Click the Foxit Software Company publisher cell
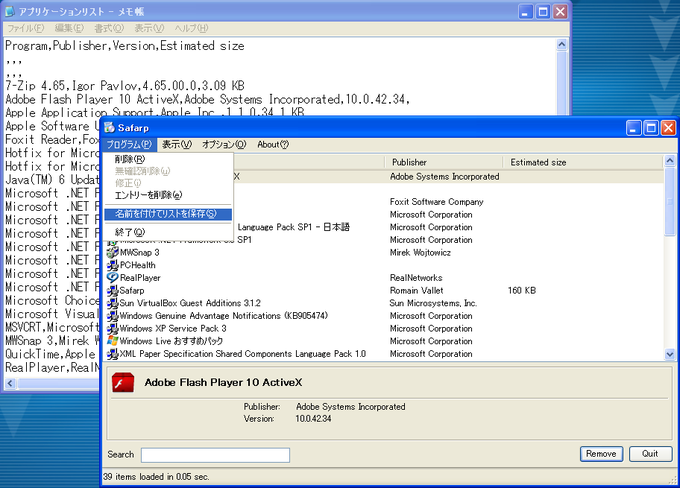680x488 pixels. pos(436,202)
